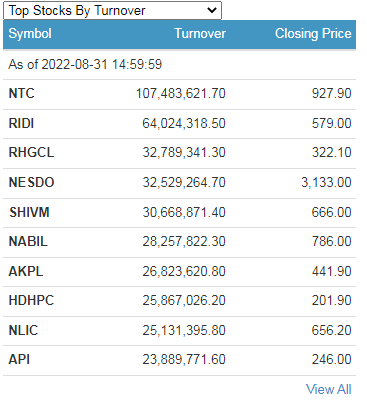Open the API stock symbol
The image size is (367, 404).
point(19,359)
